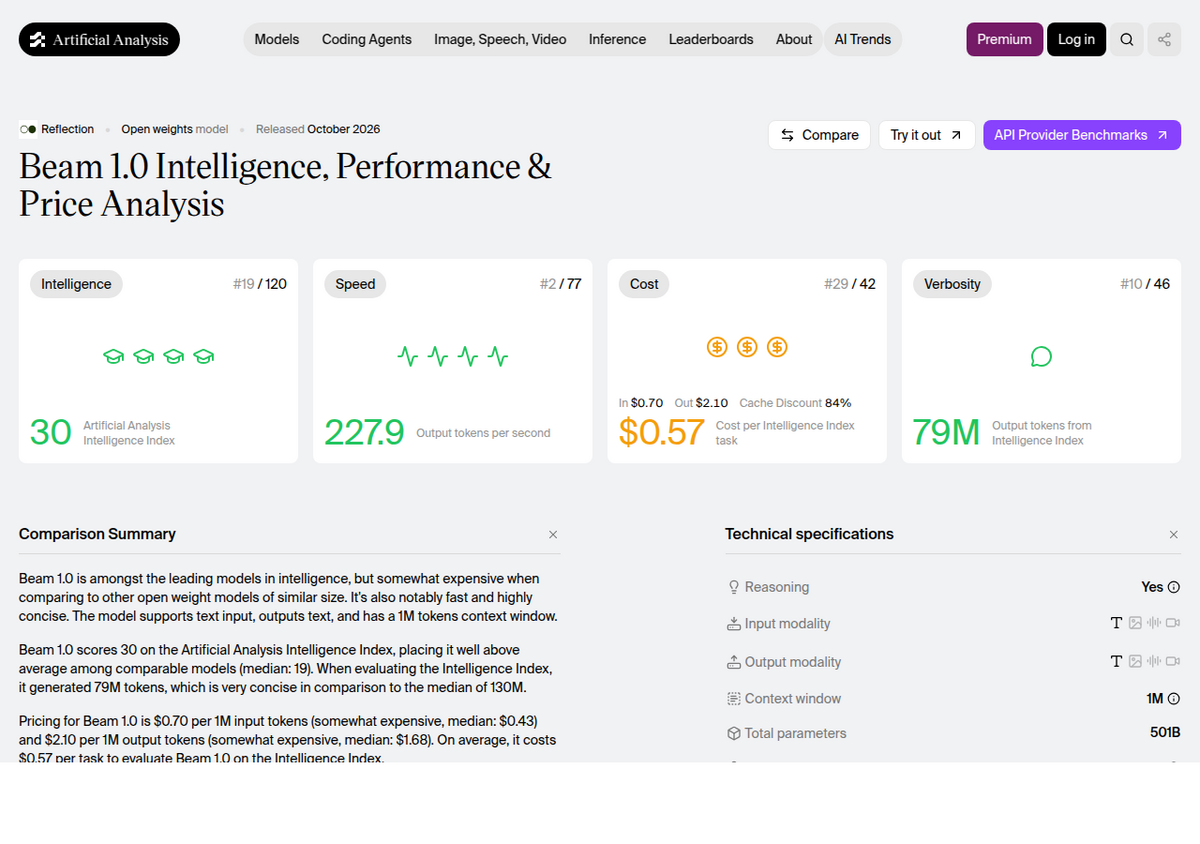Click the Open weights model text
Screen dimensions: 1200x844
point(175,129)
